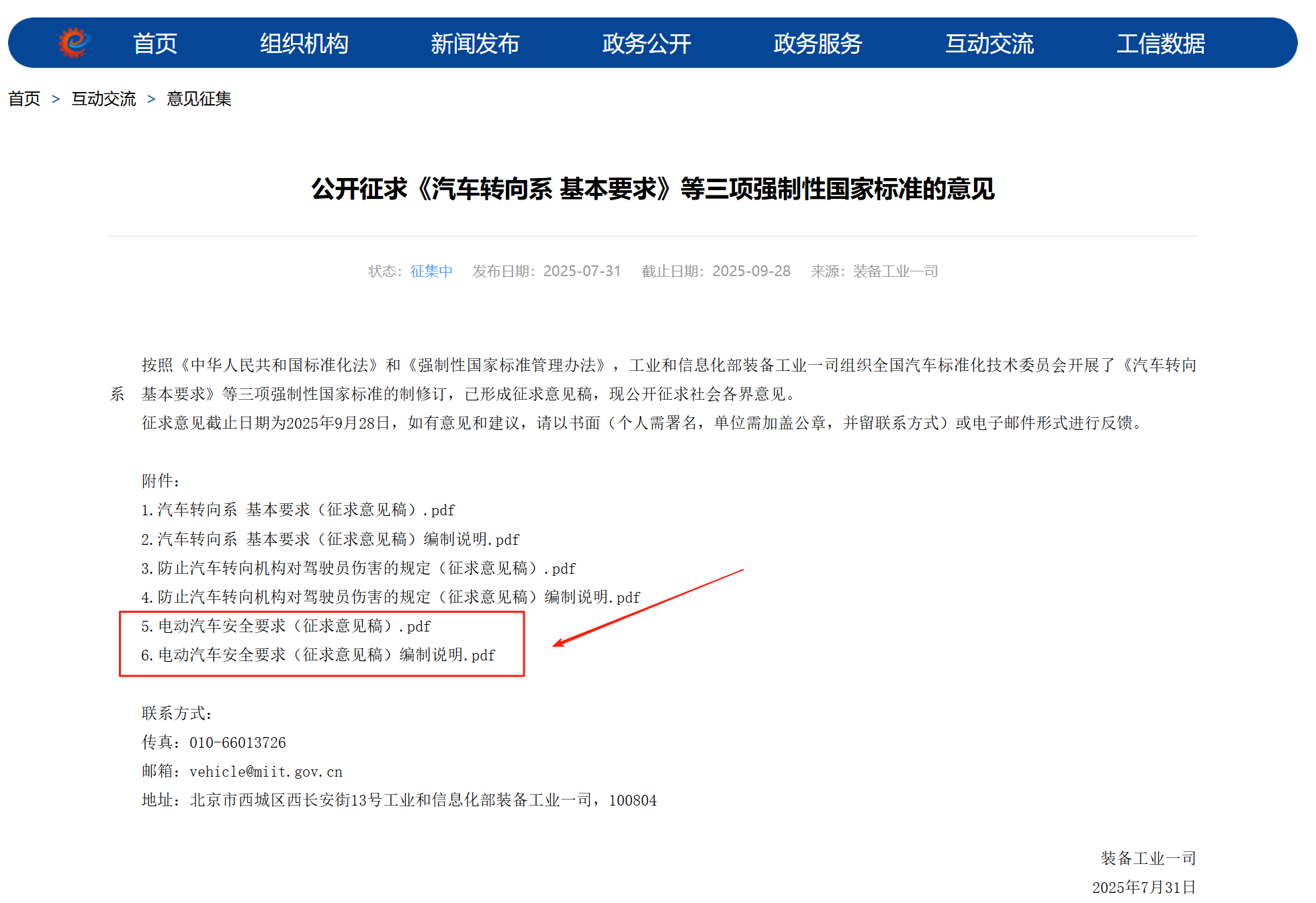Download 1.汽车转向系 基本要求（征求意见稿）.pdf

click(298, 510)
